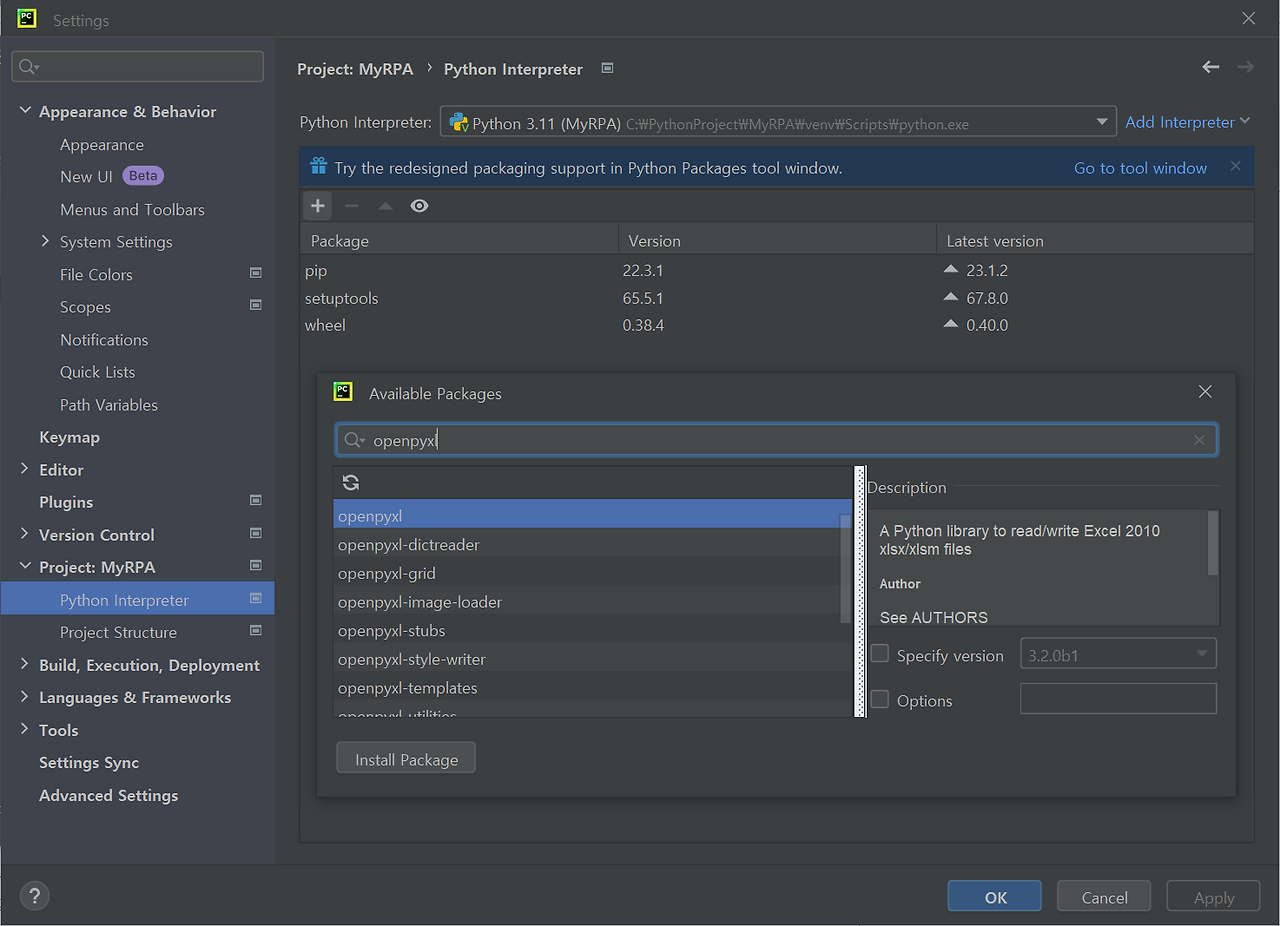Expand the Version Control section
Screen dimensions: 1280x926
pyautogui.click(x=25, y=534)
